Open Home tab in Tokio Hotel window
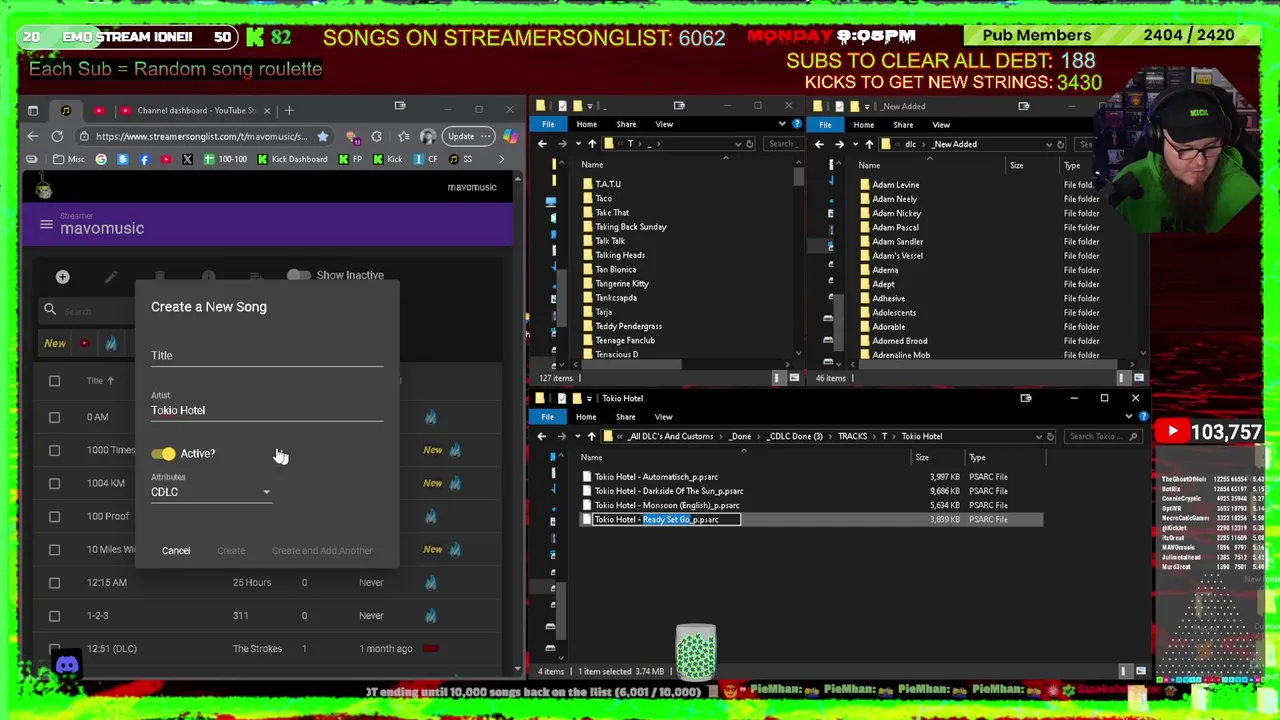1280x720 pixels. pyautogui.click(x=586, y=417)
